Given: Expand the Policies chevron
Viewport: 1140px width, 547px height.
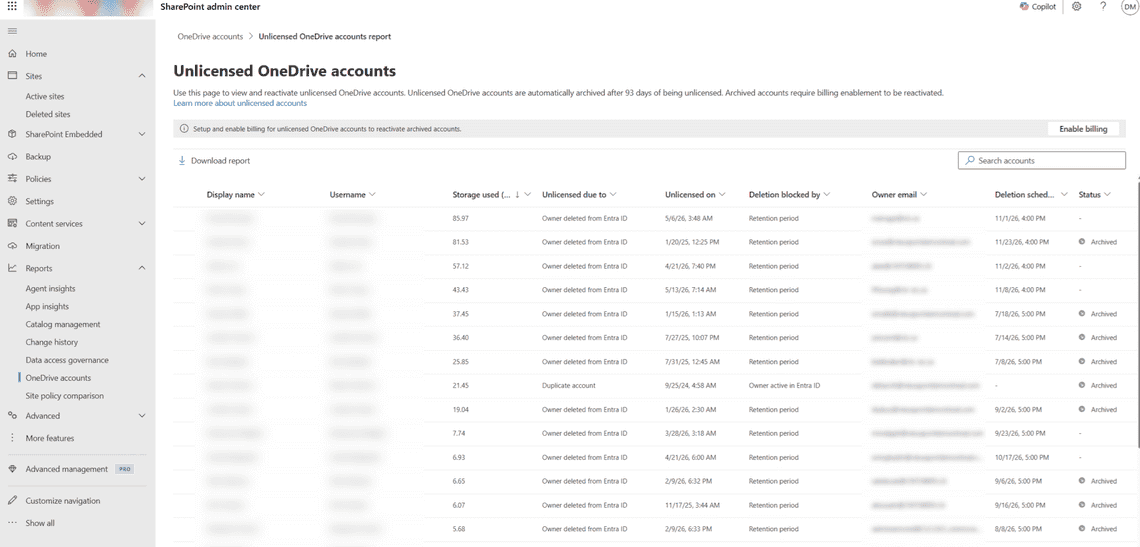Looking at the screenshot, I should pos(142,178).
